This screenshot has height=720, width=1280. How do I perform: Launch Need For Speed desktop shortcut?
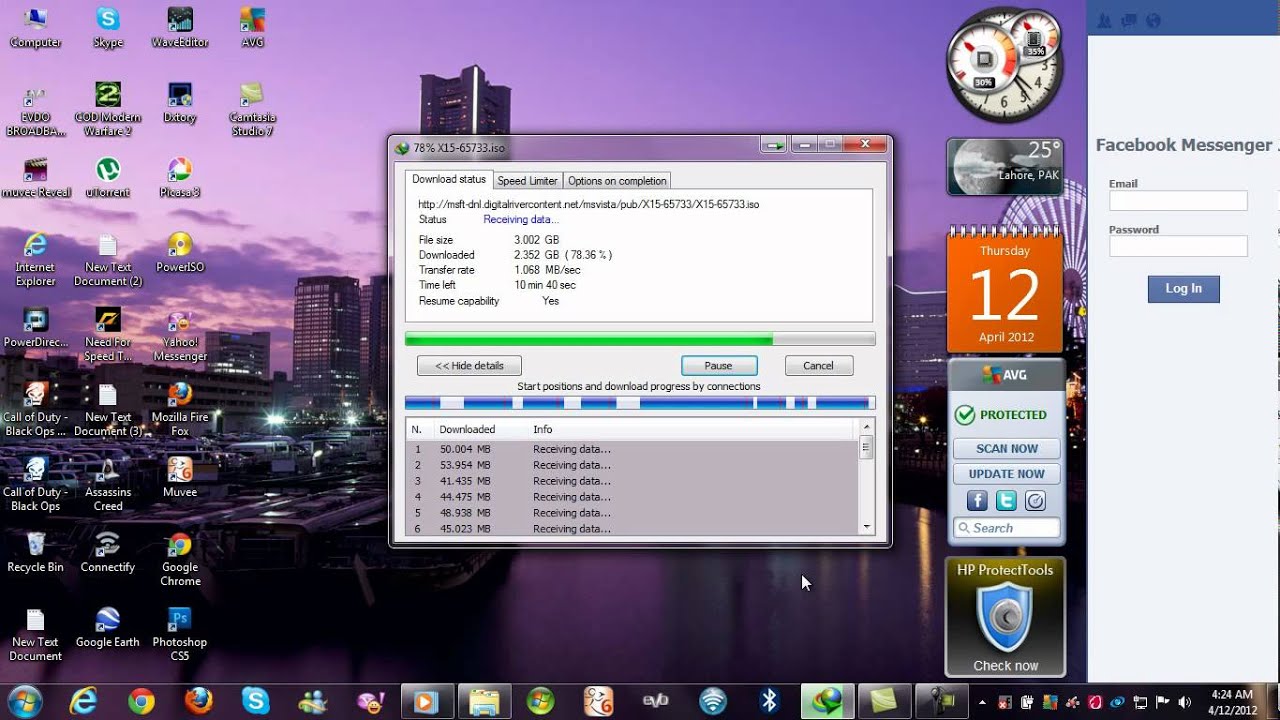point(108,334)
